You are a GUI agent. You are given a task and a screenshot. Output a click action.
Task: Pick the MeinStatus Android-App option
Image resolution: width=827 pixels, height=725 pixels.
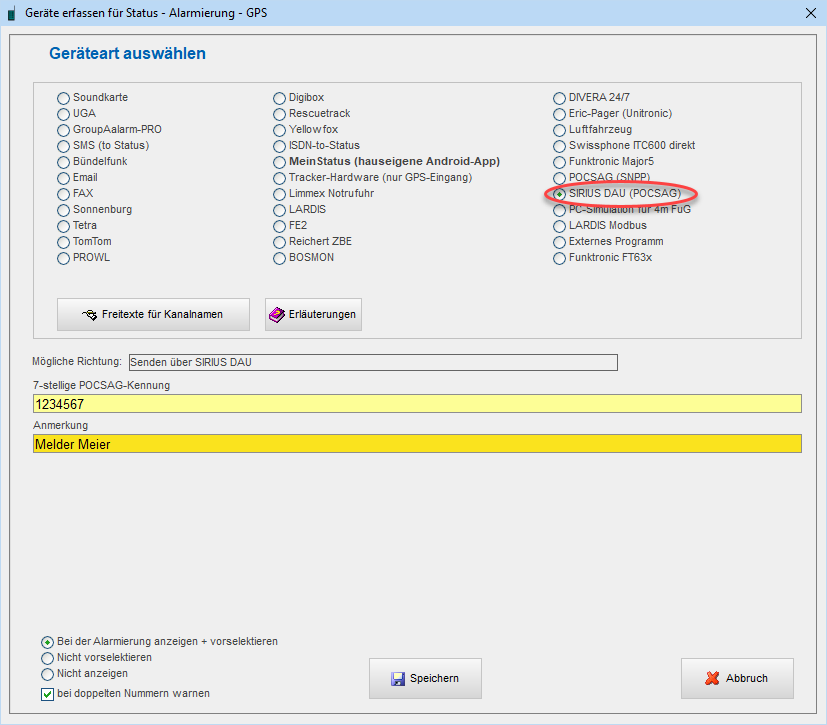pos(280,162)
